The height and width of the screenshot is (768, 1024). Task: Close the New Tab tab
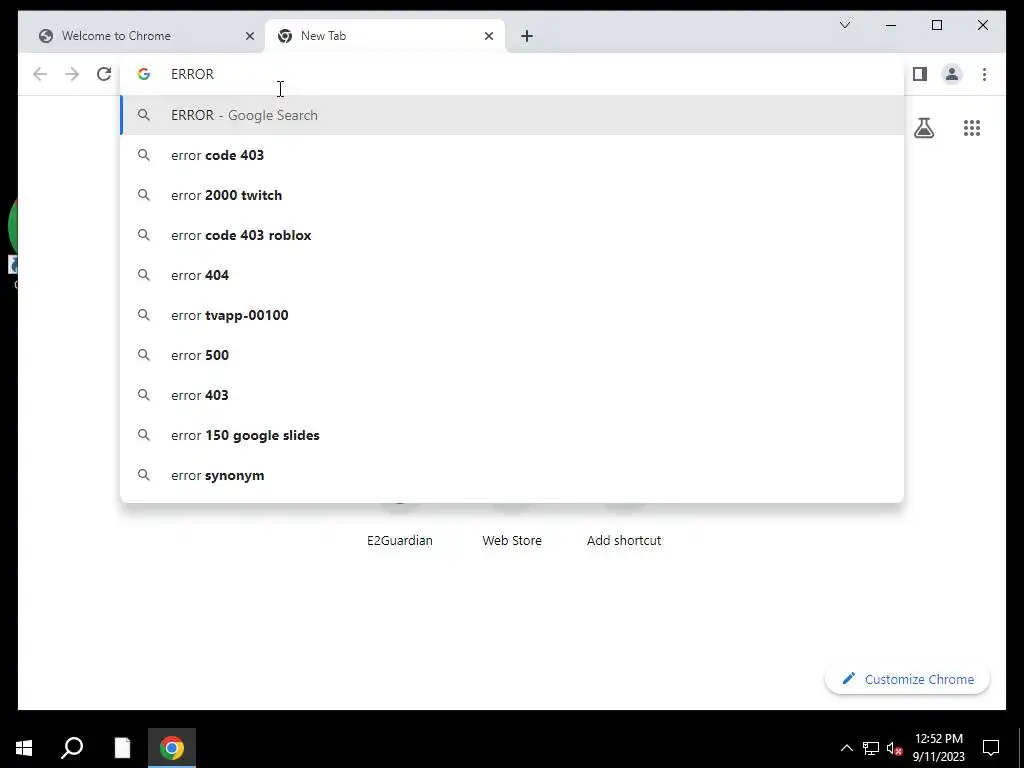pos(488,36)
